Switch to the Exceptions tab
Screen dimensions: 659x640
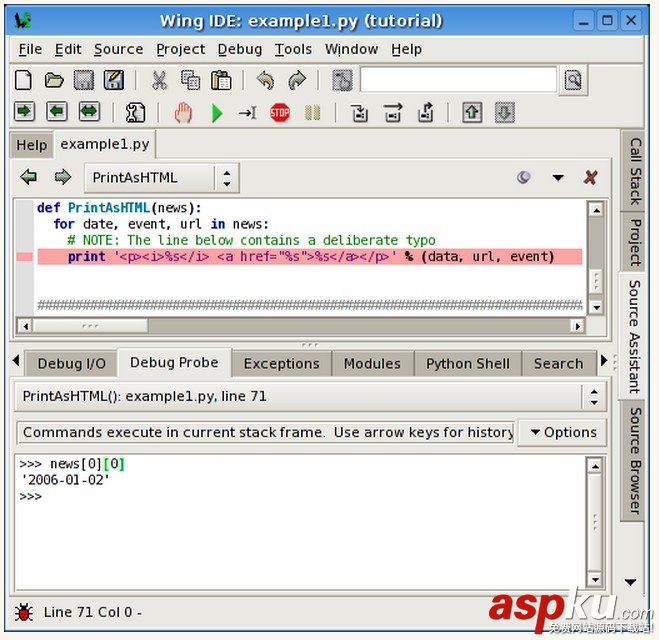tap(281, 363)
